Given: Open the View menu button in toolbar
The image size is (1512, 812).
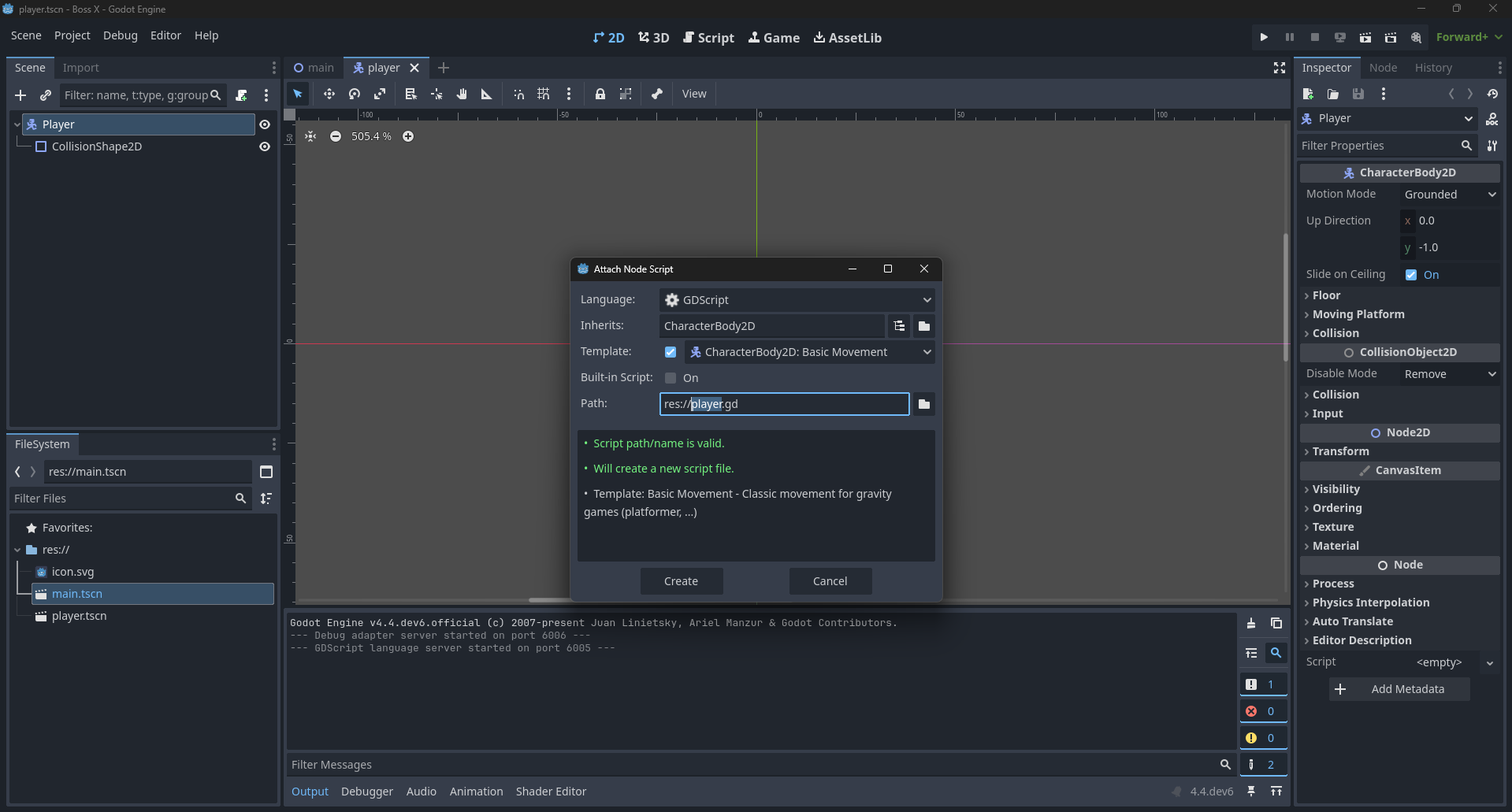Looking at the screenshot, I should (x=694, y=94).
